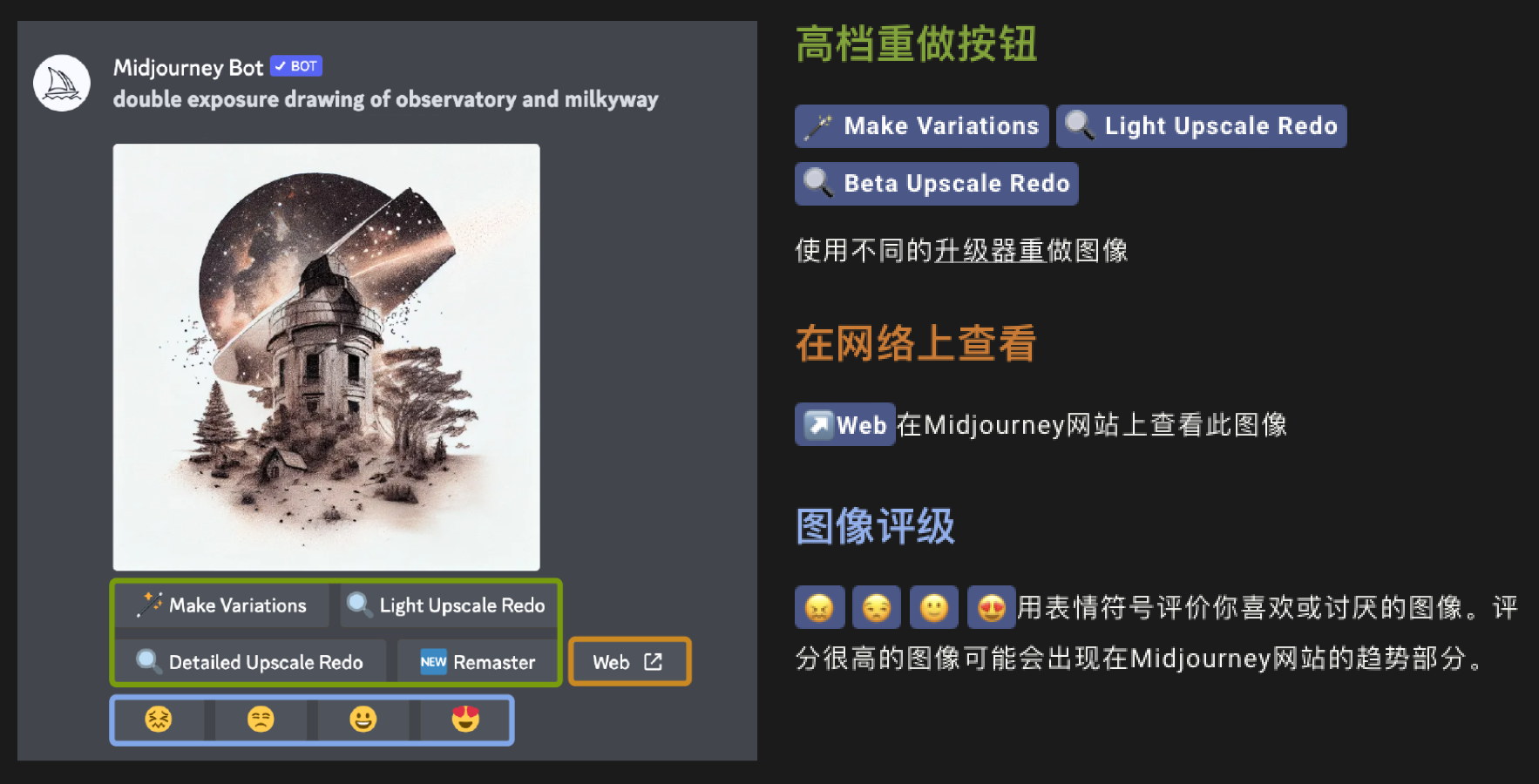This screenshot has width=1539, height=784.
Task: Click Make Variations under the generated image
Action: pyautogui.click(x=223, y=605)
